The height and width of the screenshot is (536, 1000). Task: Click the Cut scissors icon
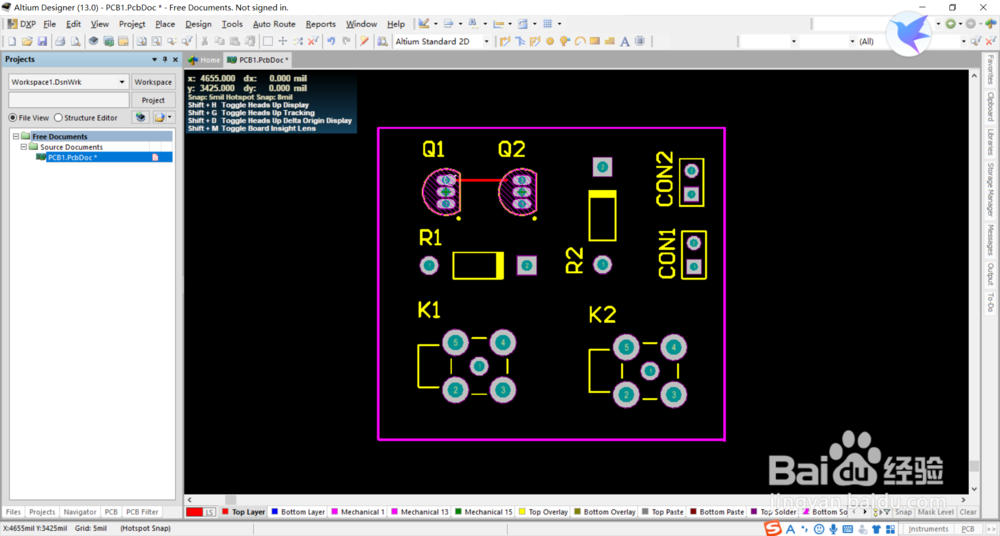coord(205,41)
